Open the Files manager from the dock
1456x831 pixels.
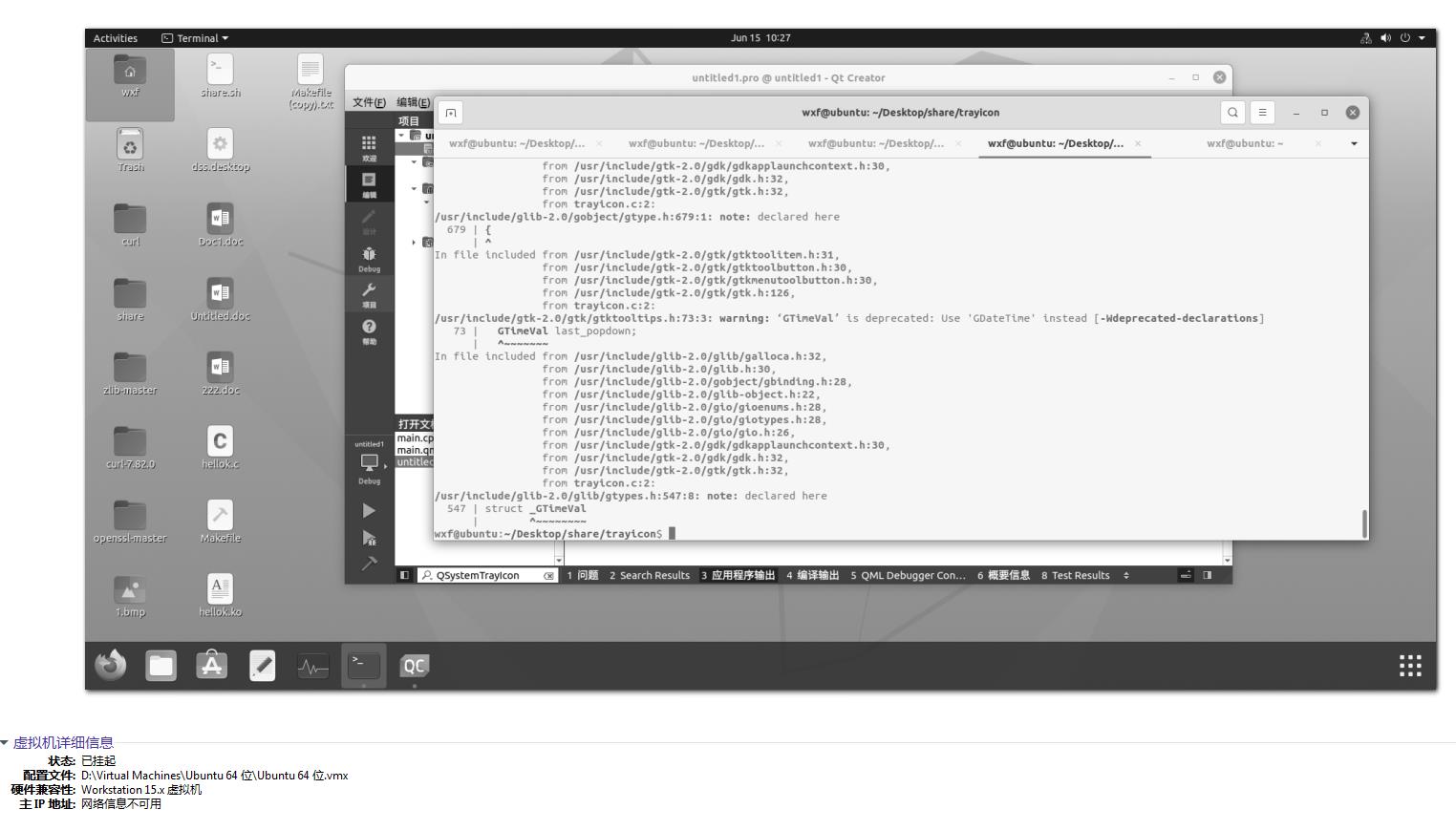[161, 665]
